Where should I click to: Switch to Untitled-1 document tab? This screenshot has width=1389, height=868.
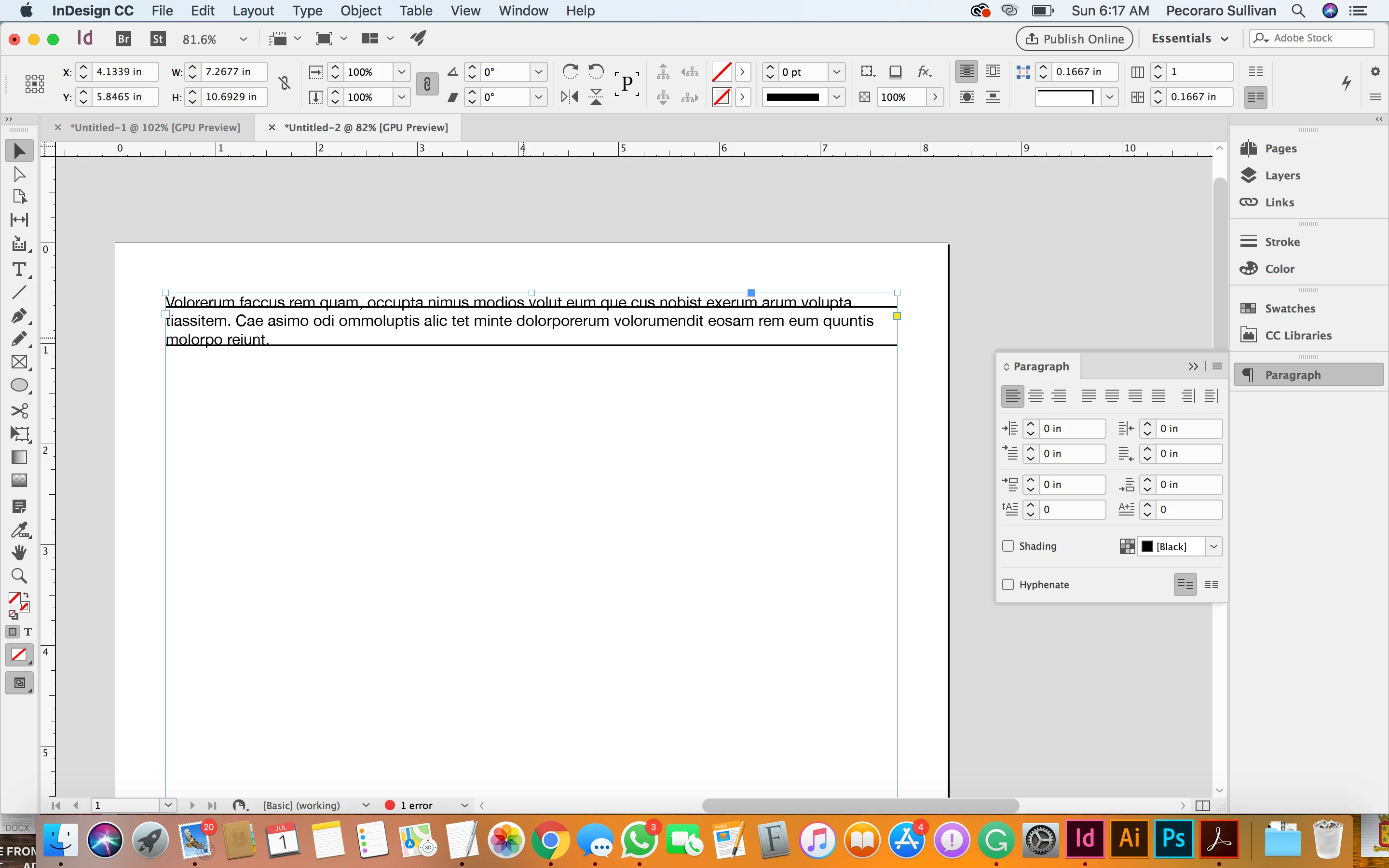click(x=155, y=127)
